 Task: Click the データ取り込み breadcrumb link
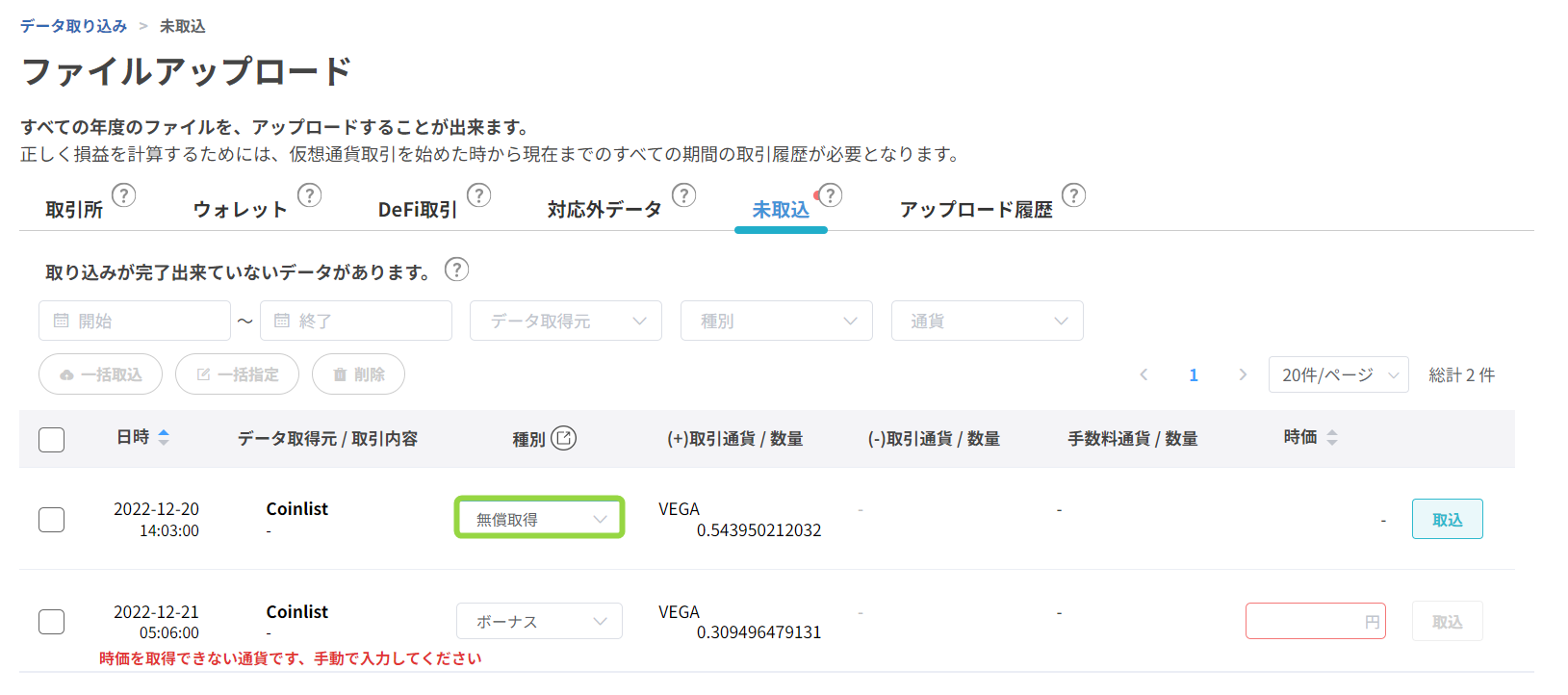tap(73, 26)
